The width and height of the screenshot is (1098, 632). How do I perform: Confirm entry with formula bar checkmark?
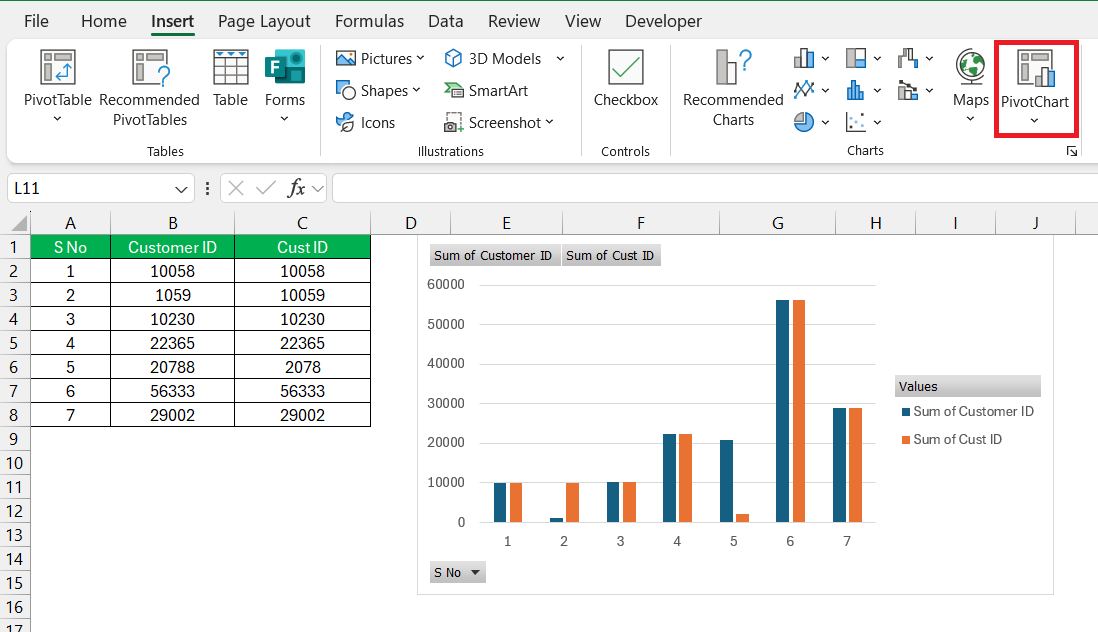265,188
